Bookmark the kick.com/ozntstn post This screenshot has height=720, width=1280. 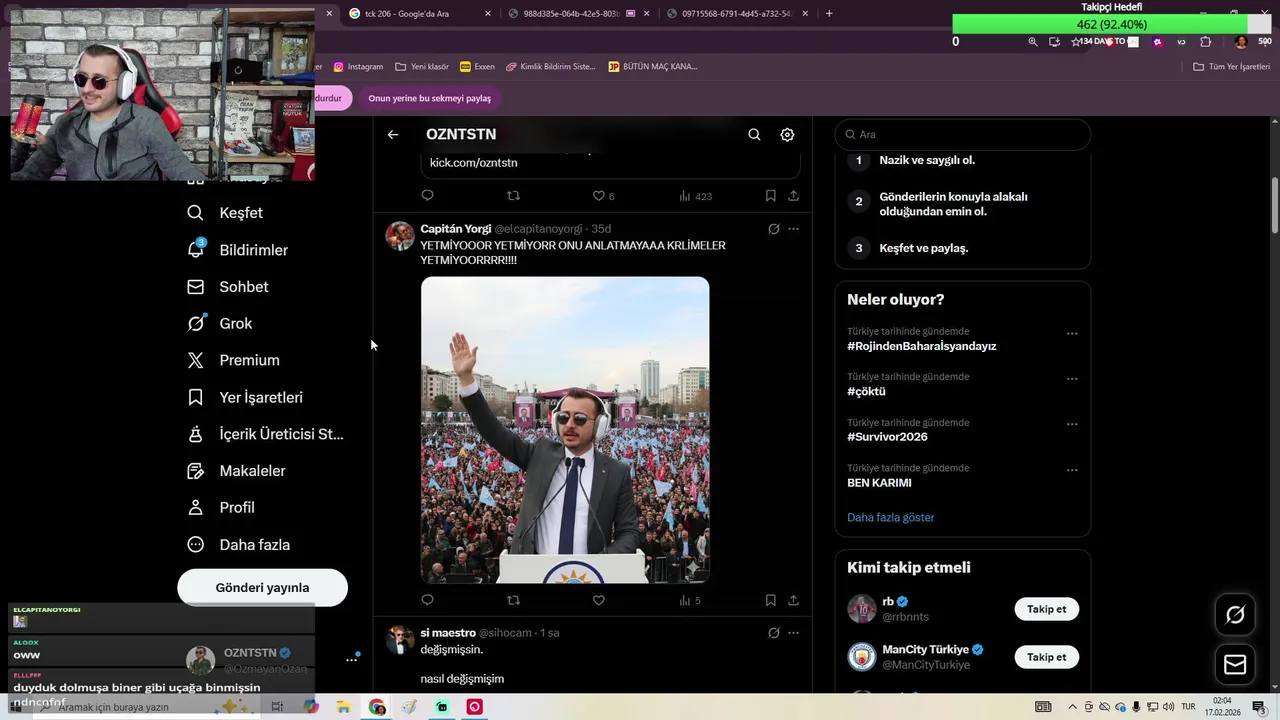tap(770, 196)
